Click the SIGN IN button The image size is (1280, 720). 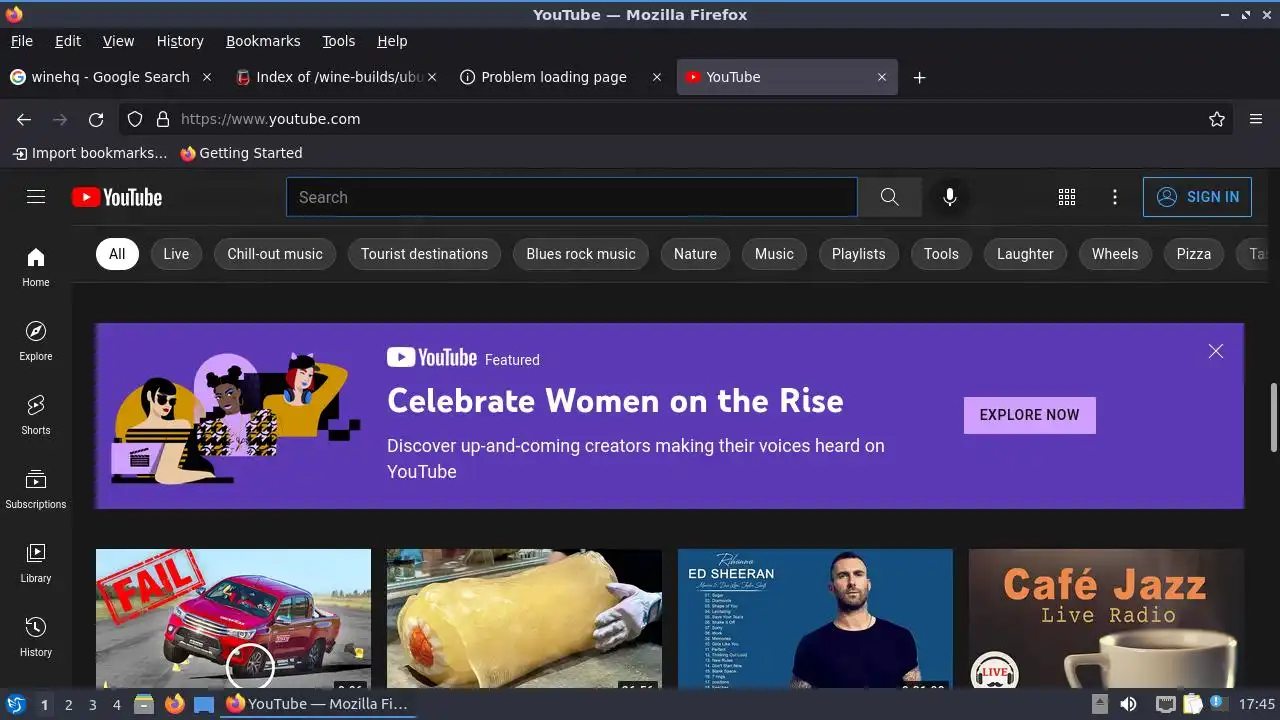coord(1197,197)
